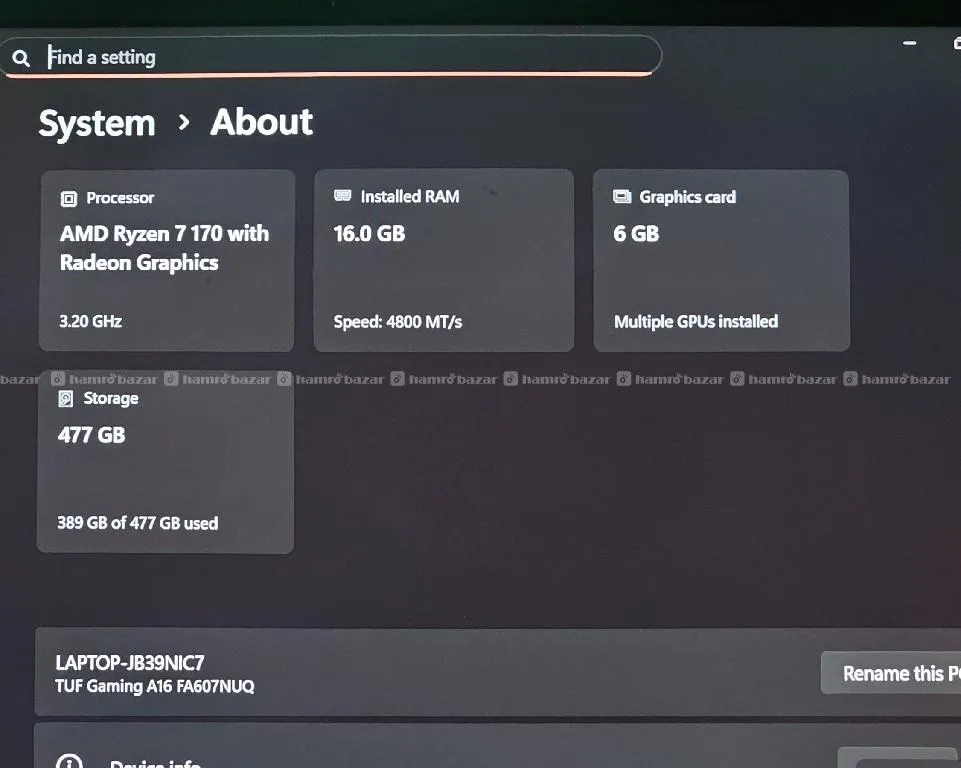Click Rename this PC button
Screen dimensions: 961x768
(x=891, y=673)
